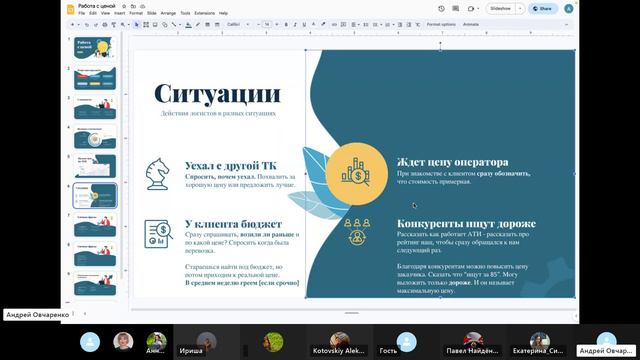Open the Slide menu
The image size is (640, 360).
(x=152, y=13)
